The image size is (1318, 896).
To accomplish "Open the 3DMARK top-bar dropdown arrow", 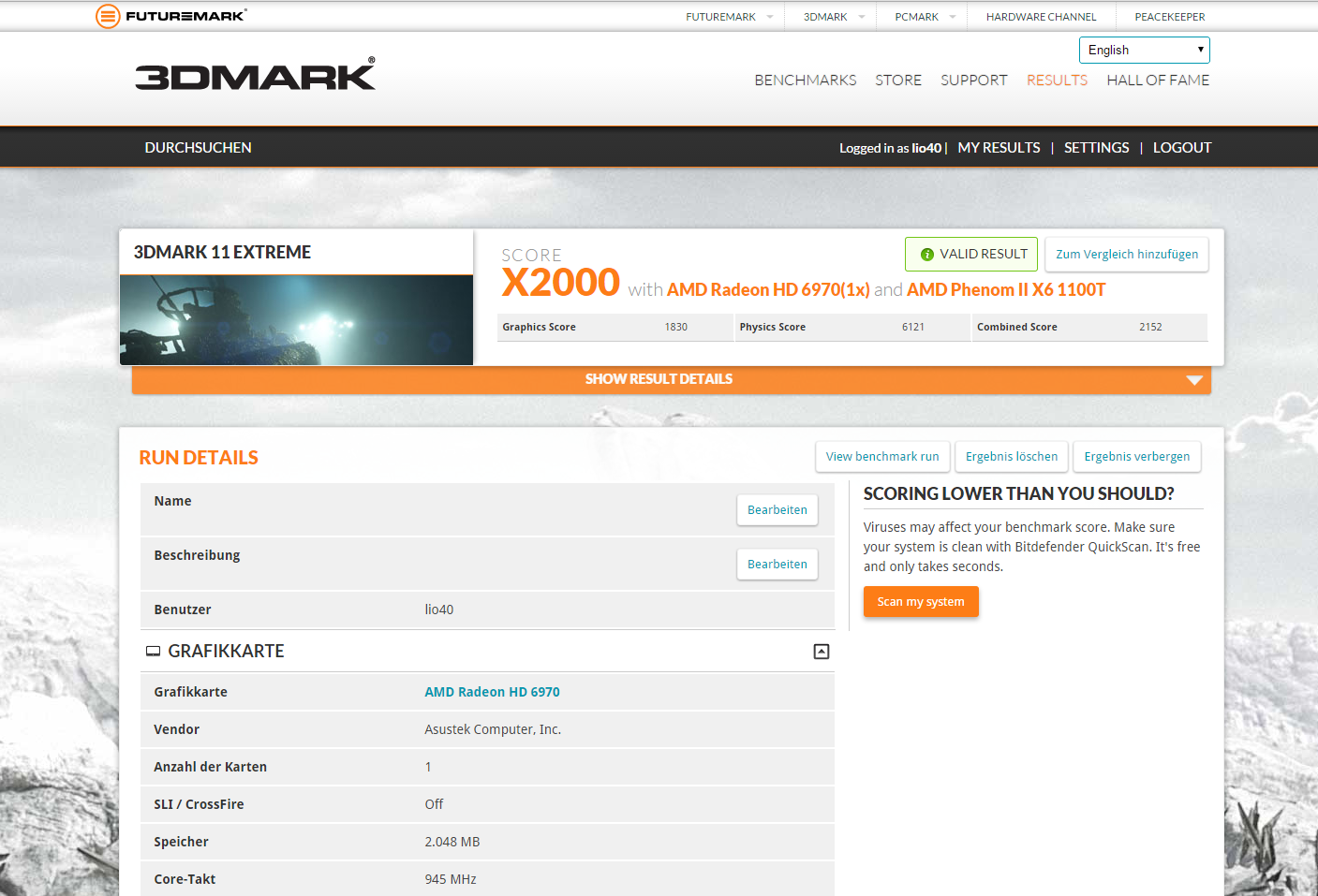I will tap(862, 17).
